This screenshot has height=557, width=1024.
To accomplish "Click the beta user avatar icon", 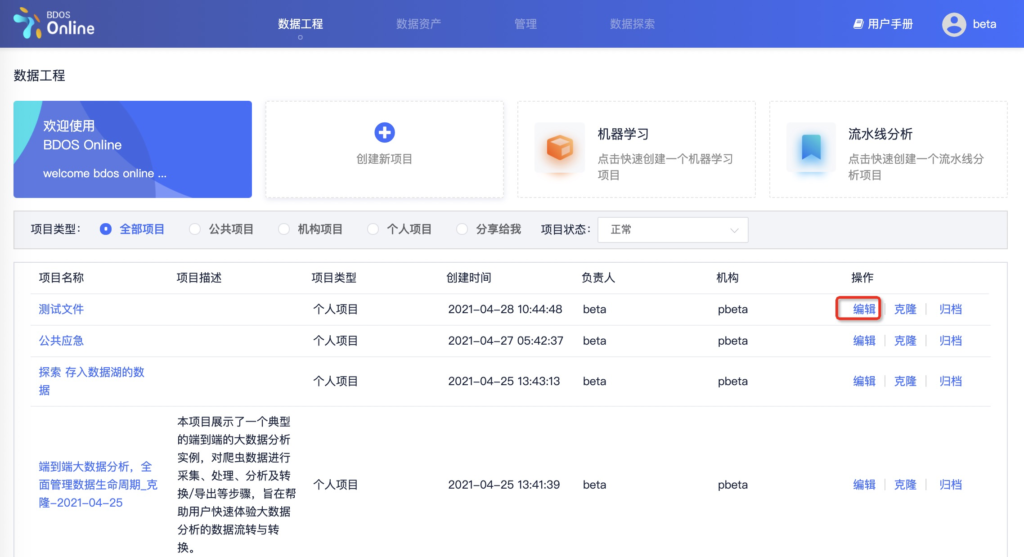I will tap(953, 24).
